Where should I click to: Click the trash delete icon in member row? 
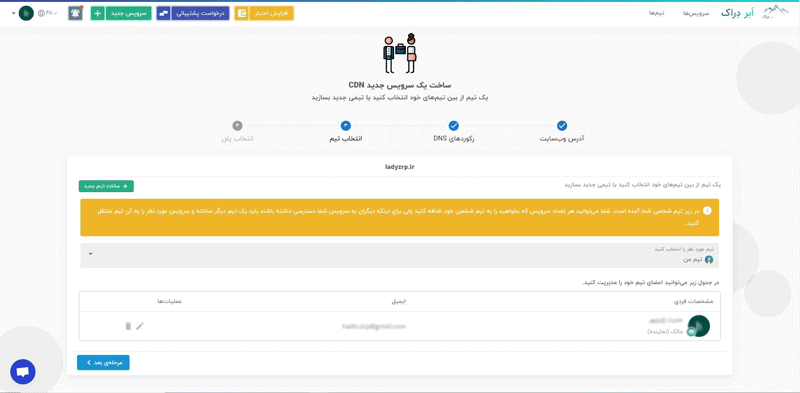point(128,326)
